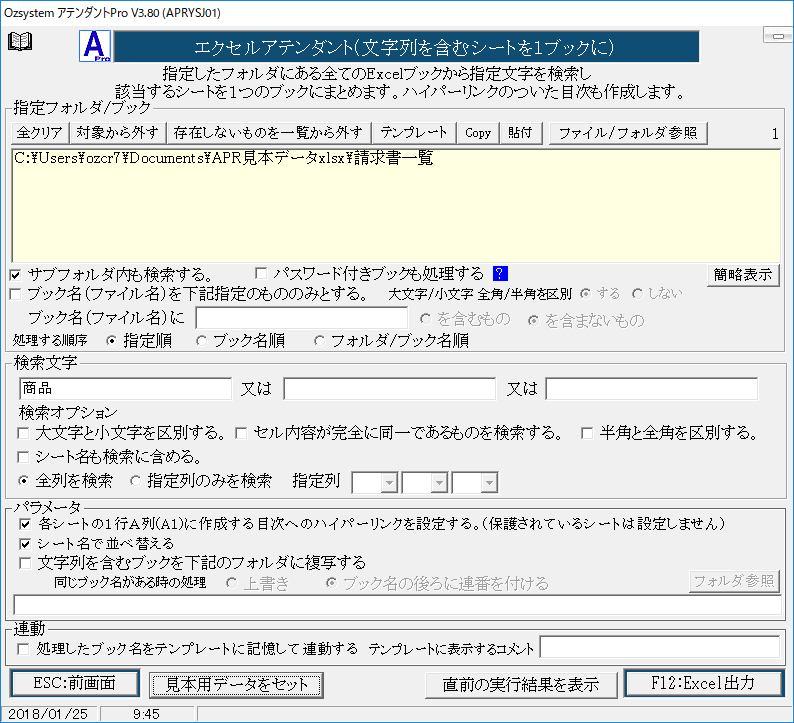Click the third 又は search text field
The image size is (794, 723).
click(x=652, y=388)
